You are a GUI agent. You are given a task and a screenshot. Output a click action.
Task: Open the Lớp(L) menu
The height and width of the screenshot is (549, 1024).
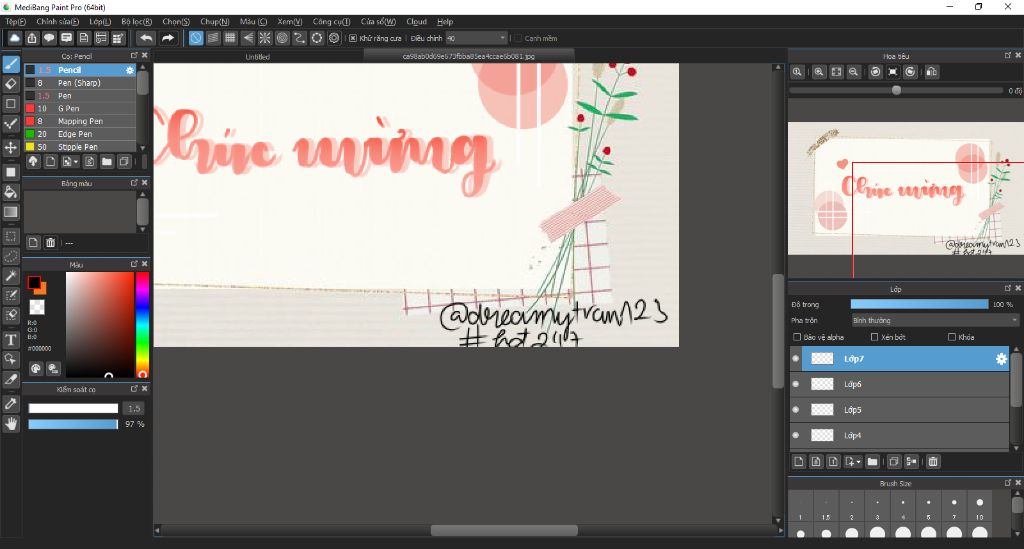tap(101, 22)
